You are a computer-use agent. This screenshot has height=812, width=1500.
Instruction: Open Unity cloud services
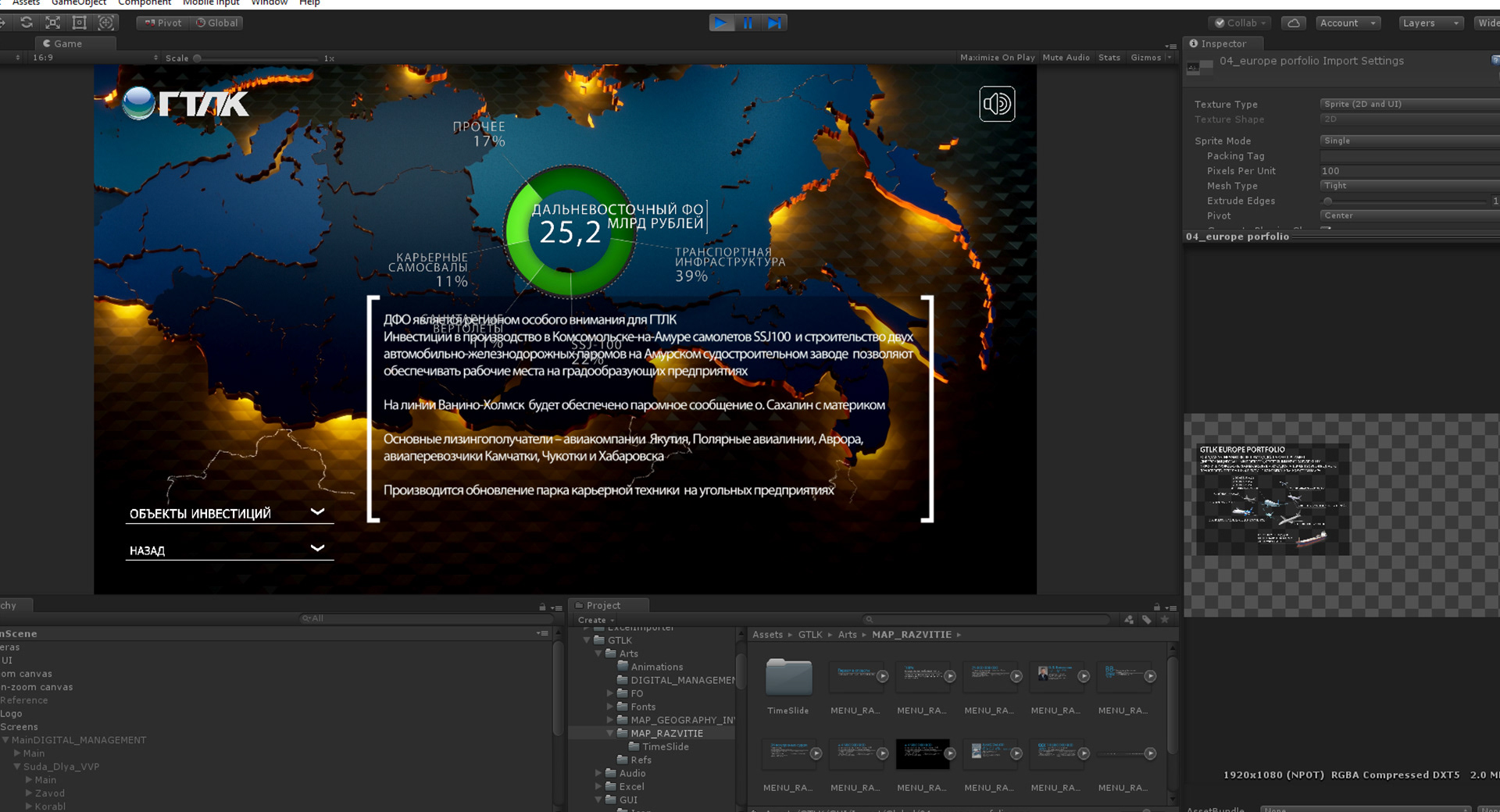click(1294, 23)
